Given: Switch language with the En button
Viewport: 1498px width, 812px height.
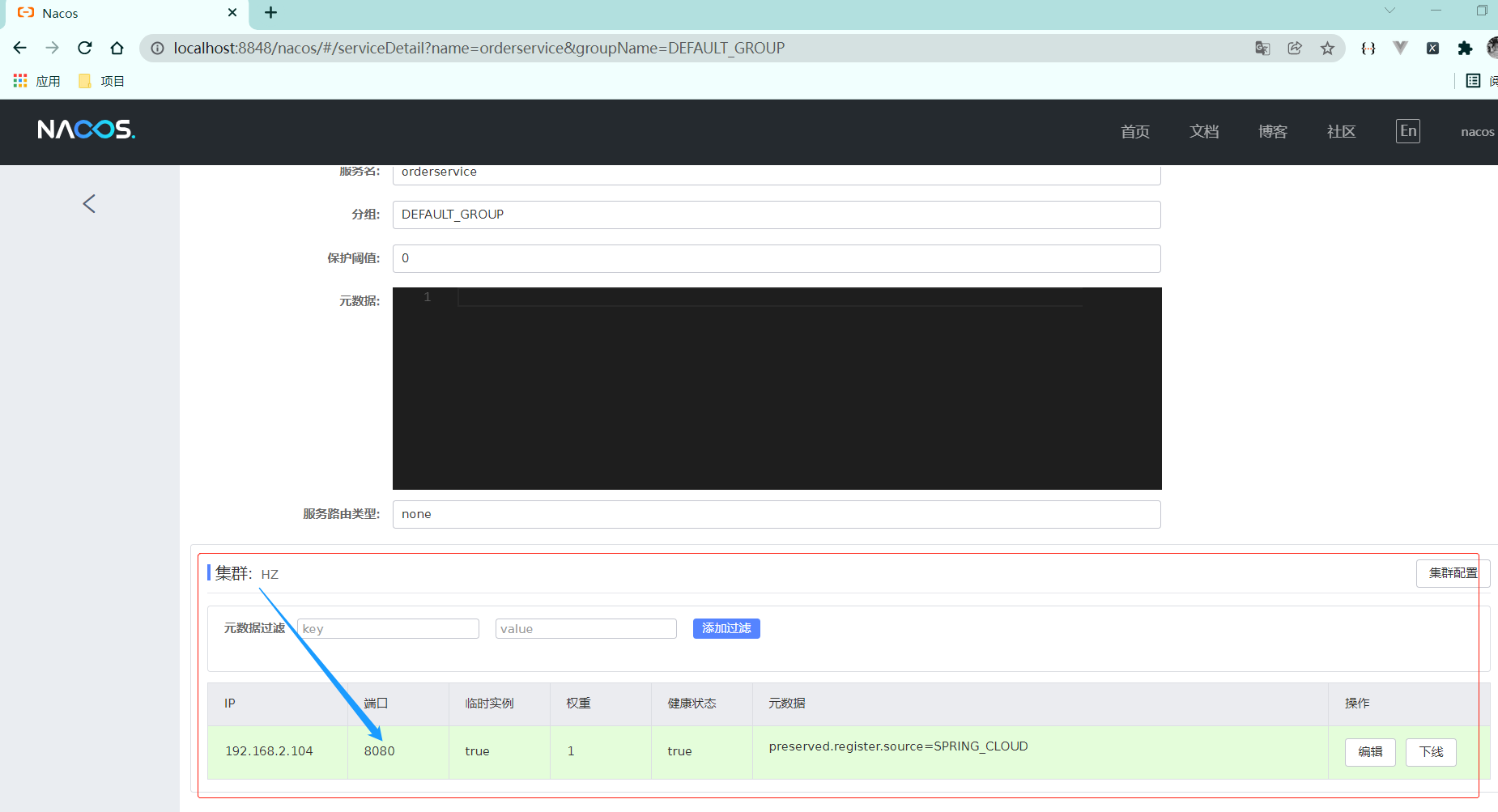Looking at the screenshot, I should click(x=1408, y=131).
